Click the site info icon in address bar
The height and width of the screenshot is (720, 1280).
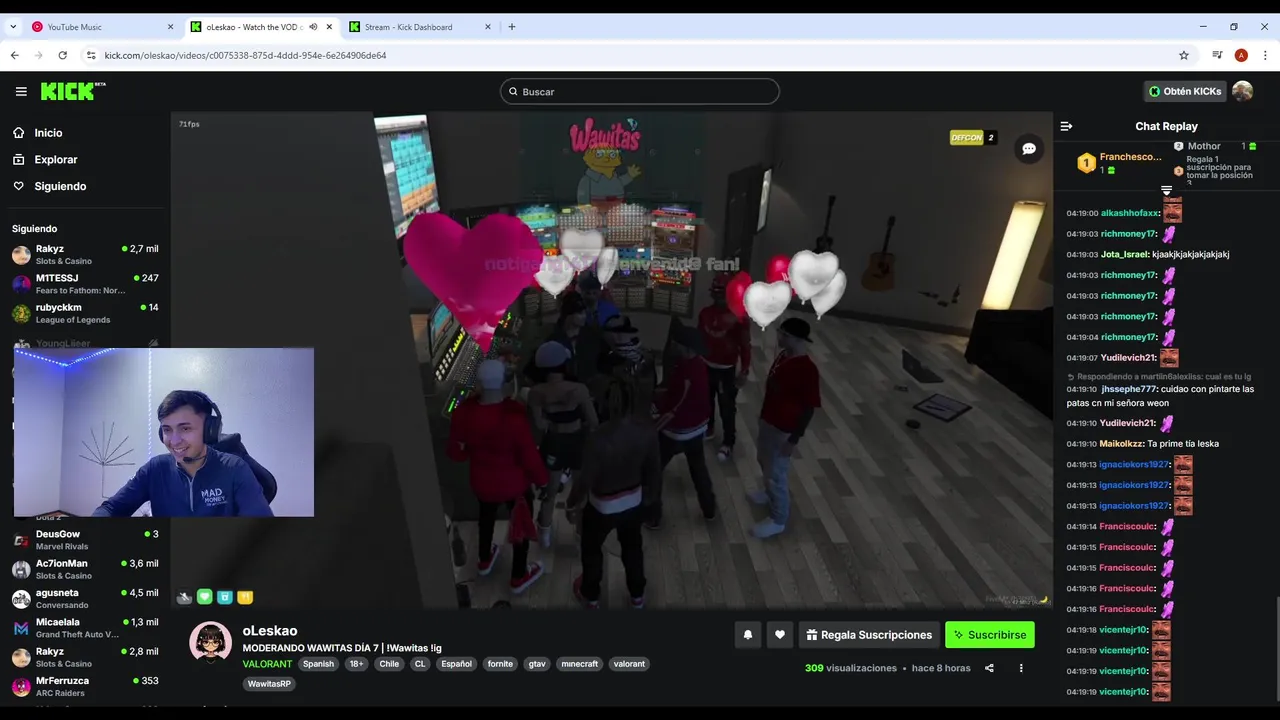pos(91,55)
